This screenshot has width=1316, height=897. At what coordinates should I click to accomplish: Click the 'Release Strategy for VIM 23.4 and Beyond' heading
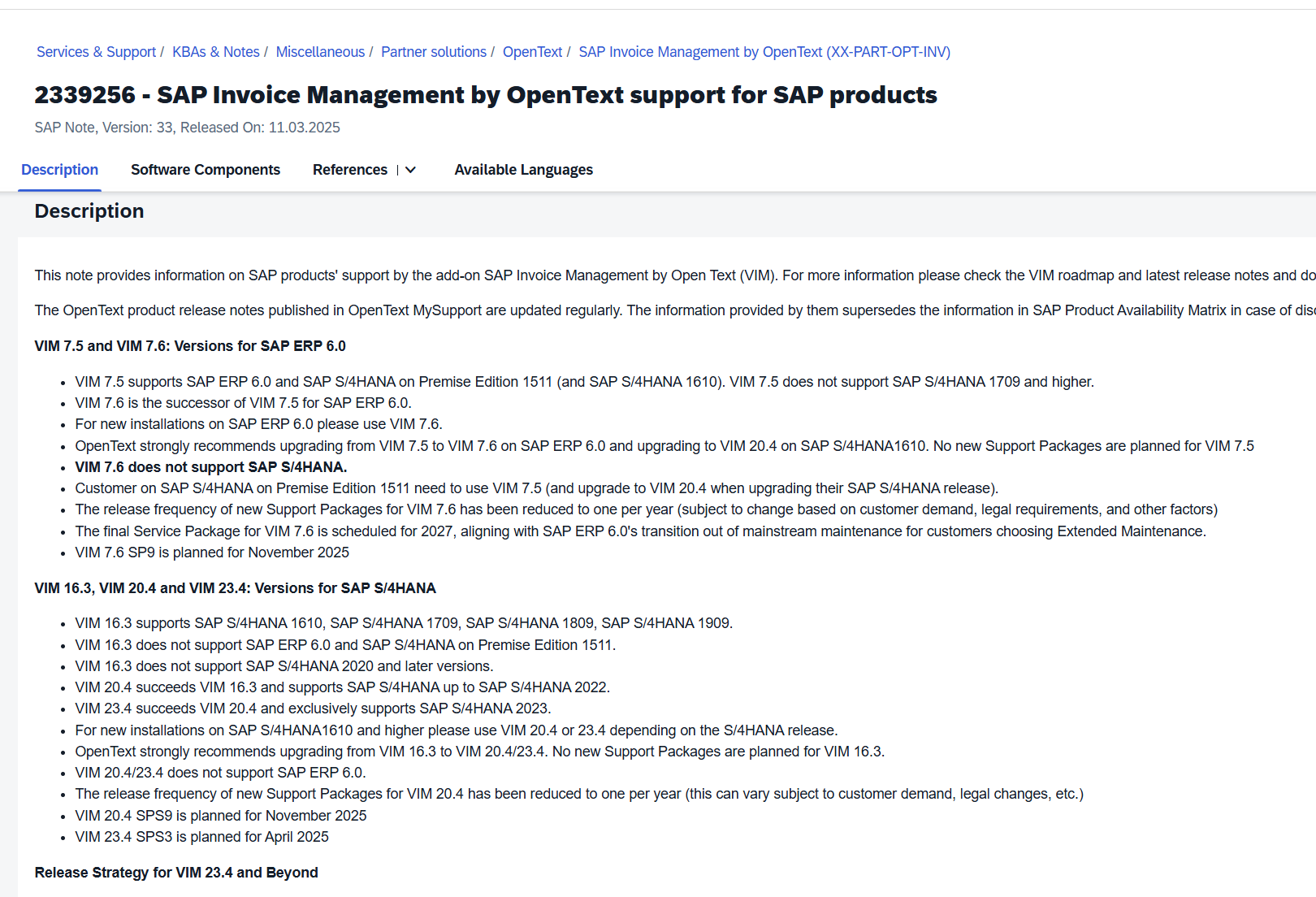click(176, 873)
